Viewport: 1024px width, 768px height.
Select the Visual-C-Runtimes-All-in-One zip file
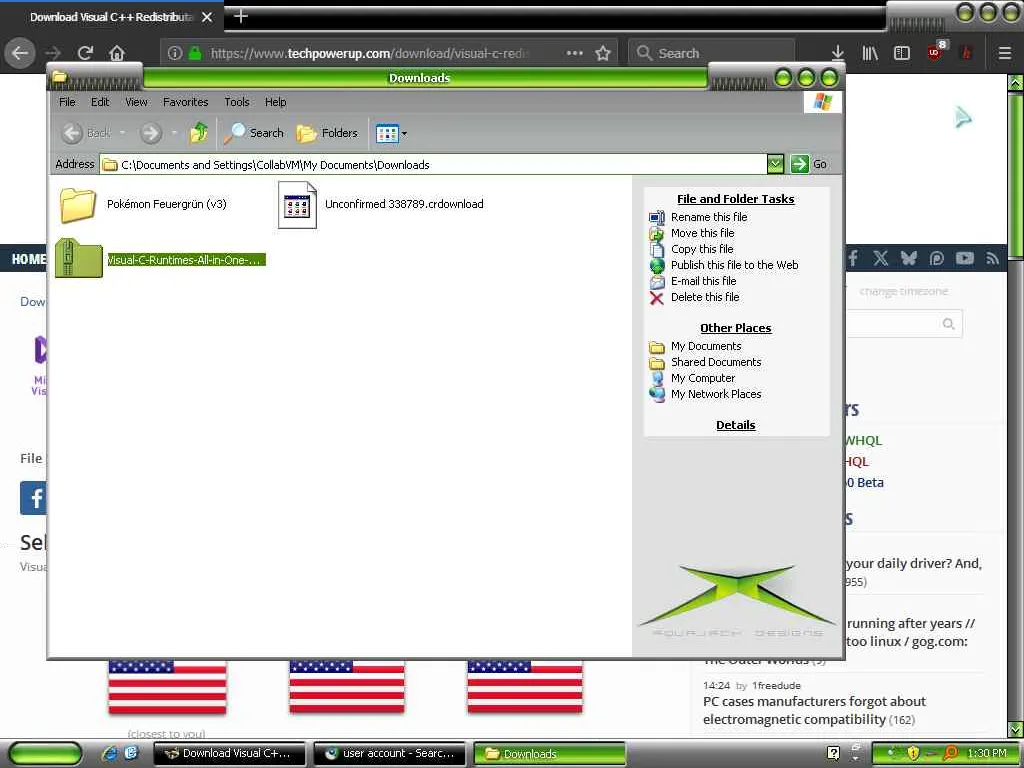click(161, 259)
